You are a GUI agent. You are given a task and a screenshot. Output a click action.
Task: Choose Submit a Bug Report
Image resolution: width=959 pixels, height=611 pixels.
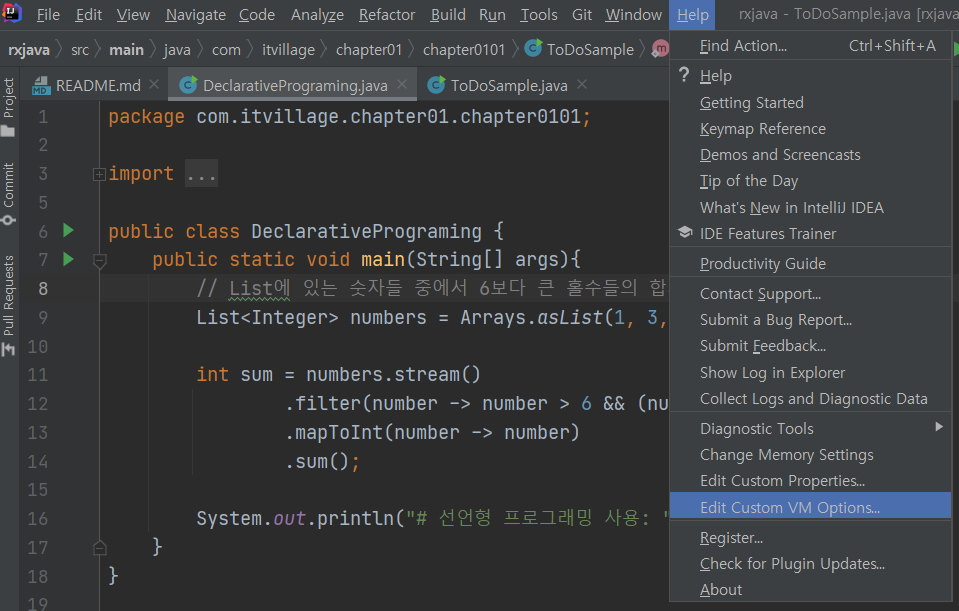[x=810, y=319]
